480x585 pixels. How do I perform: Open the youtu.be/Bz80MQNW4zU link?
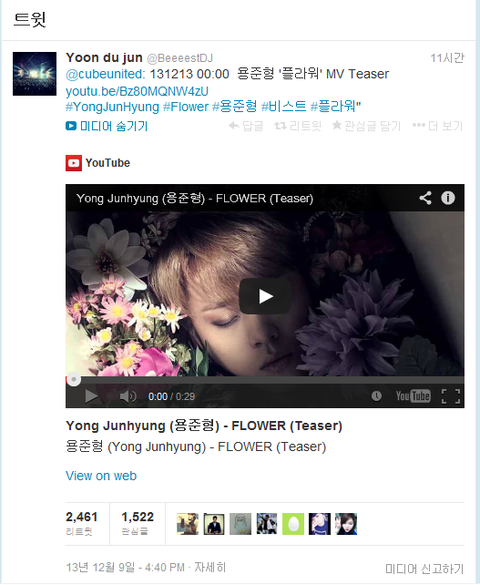(x=137, y=91)
